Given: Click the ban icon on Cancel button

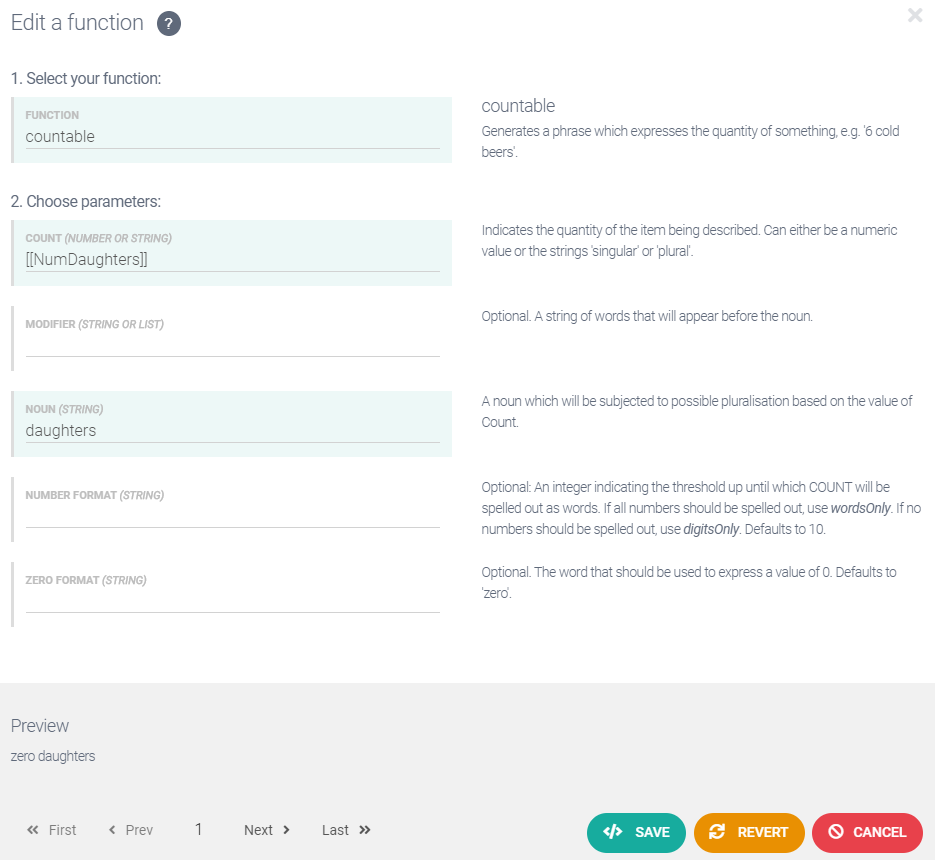Looking at the screenshot, I should (835, 831).
